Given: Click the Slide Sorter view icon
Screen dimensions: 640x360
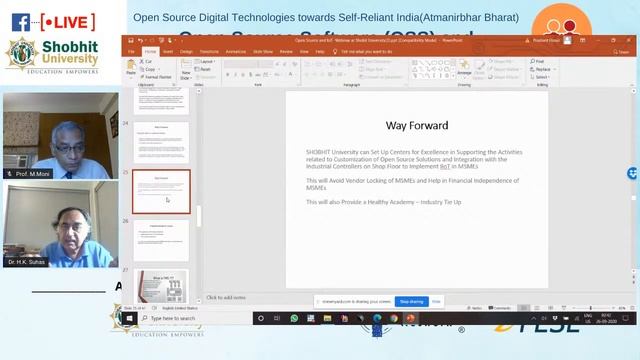Looking at the screenshot, I should (x=537, y=308).
